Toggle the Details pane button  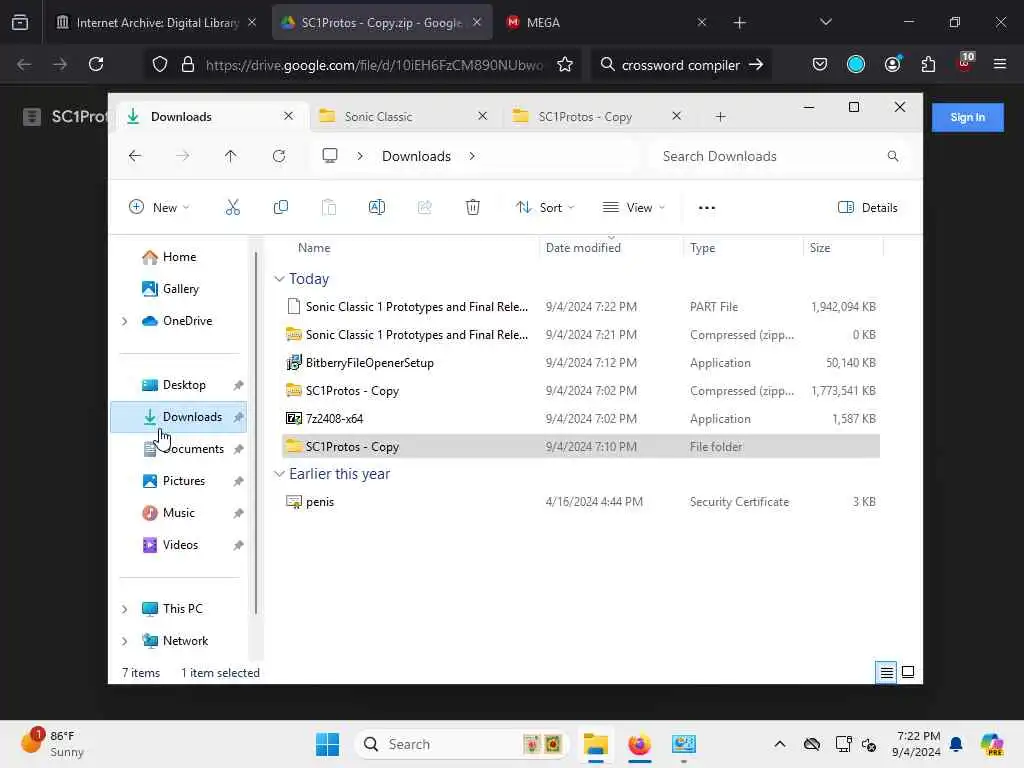867,208
